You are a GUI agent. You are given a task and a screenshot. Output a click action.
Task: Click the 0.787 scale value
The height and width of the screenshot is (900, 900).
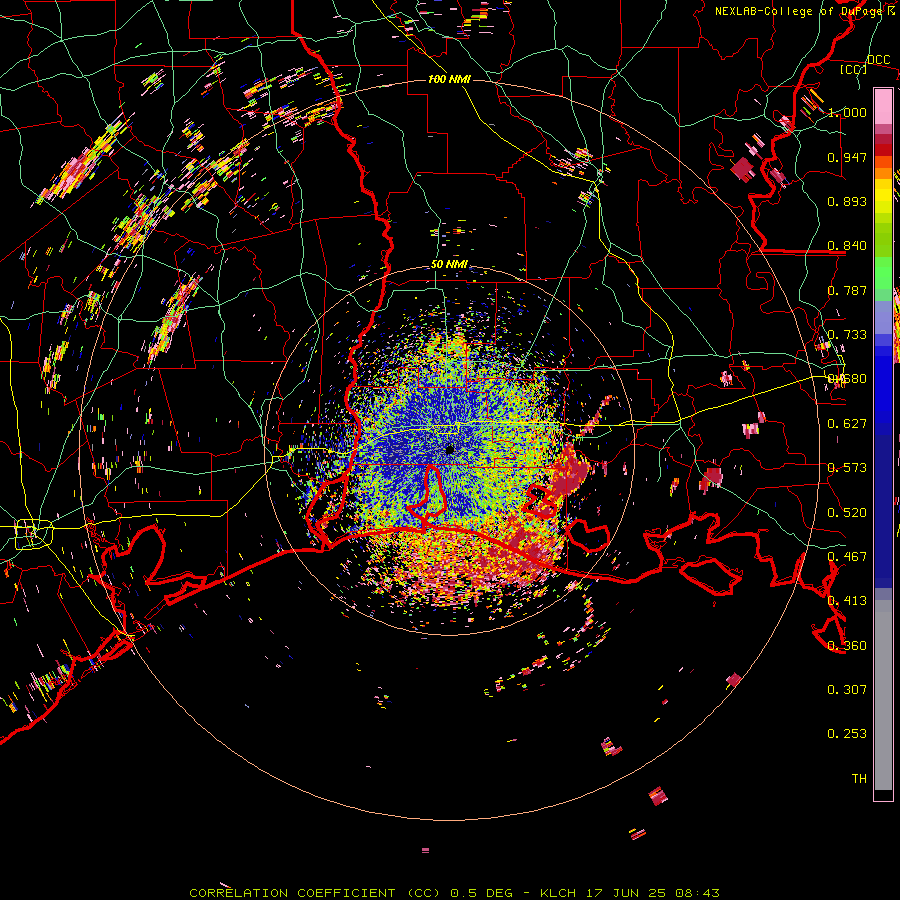[847, 290]
